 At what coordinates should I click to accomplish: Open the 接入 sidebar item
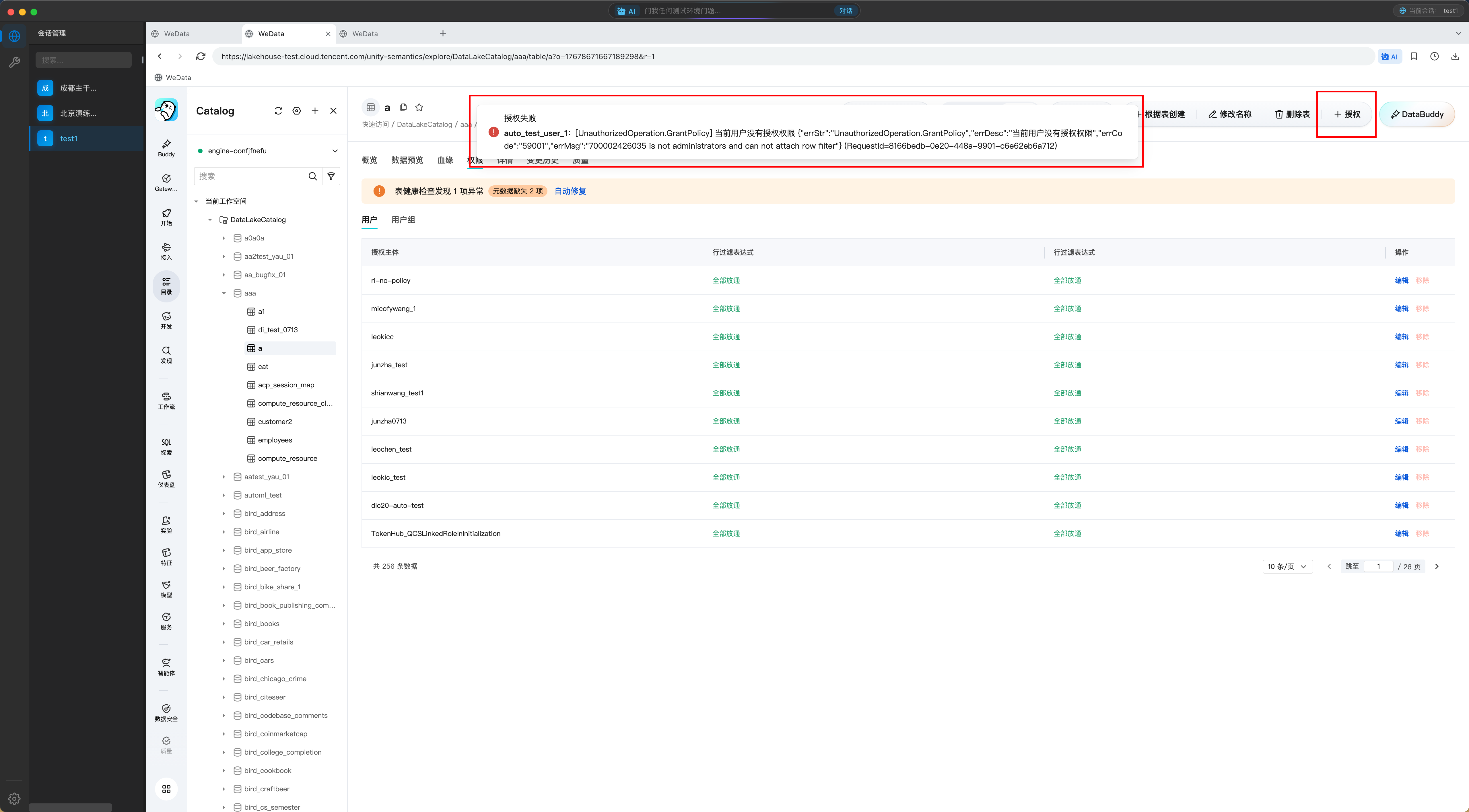pos(166,251)
